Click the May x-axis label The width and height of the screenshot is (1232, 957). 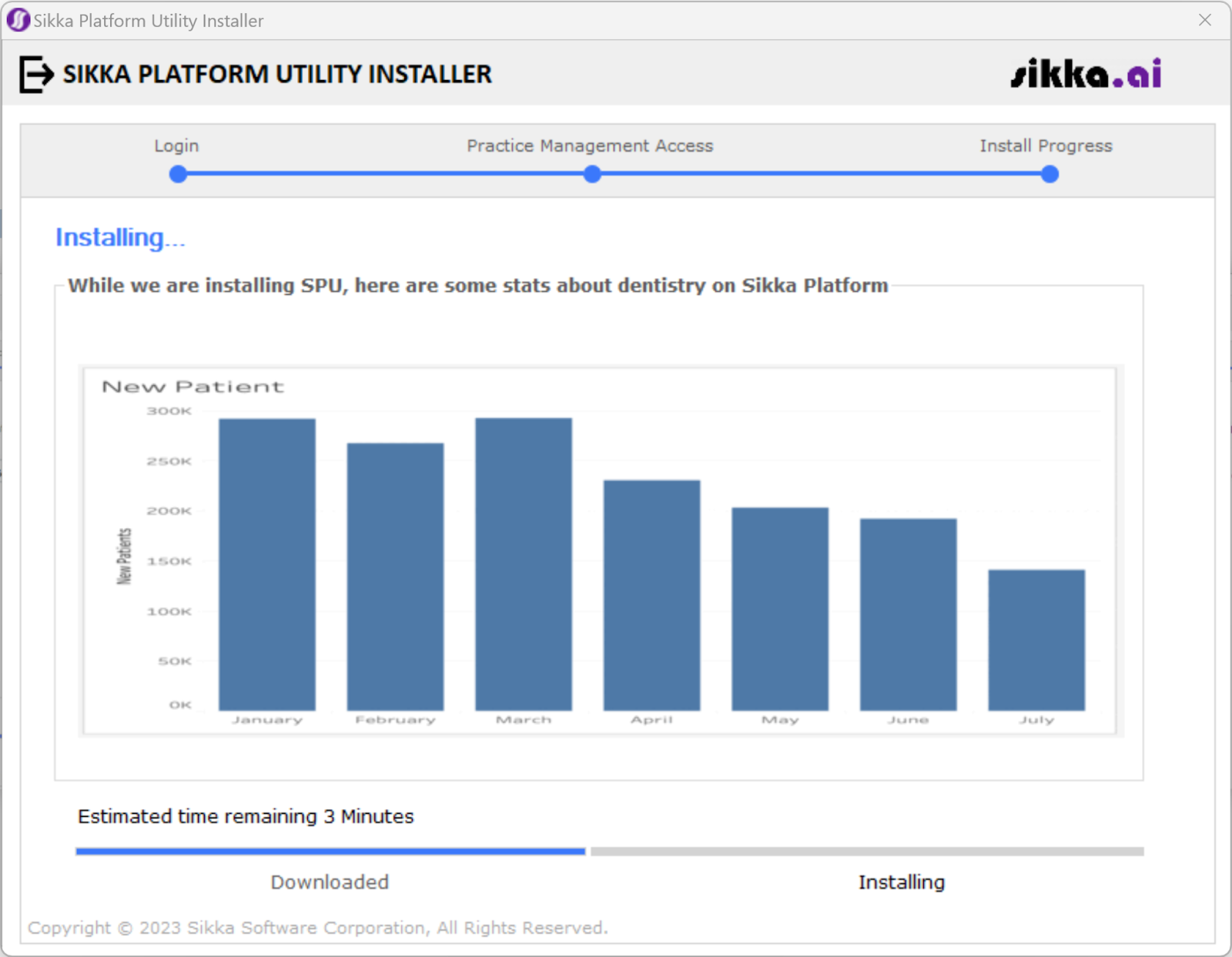pos(780,720)
